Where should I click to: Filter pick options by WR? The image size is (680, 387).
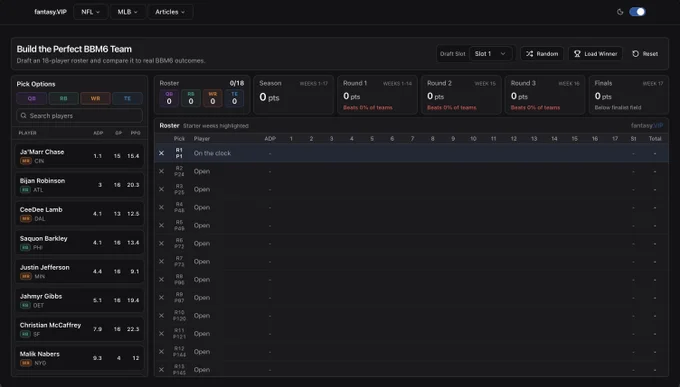pyautogui.click(x=95, y=98)
